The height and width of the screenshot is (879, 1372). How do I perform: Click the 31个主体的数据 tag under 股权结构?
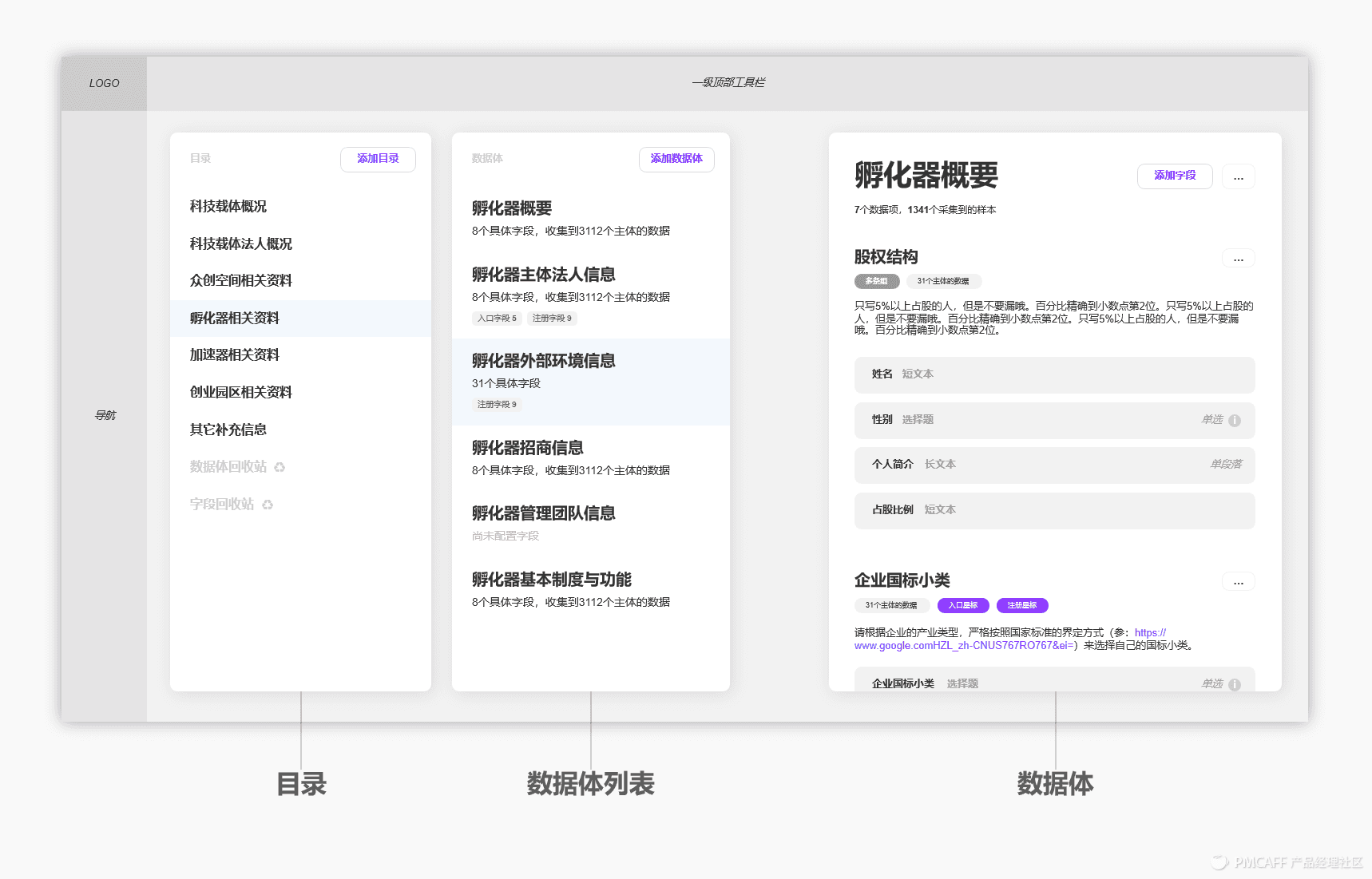943,281
